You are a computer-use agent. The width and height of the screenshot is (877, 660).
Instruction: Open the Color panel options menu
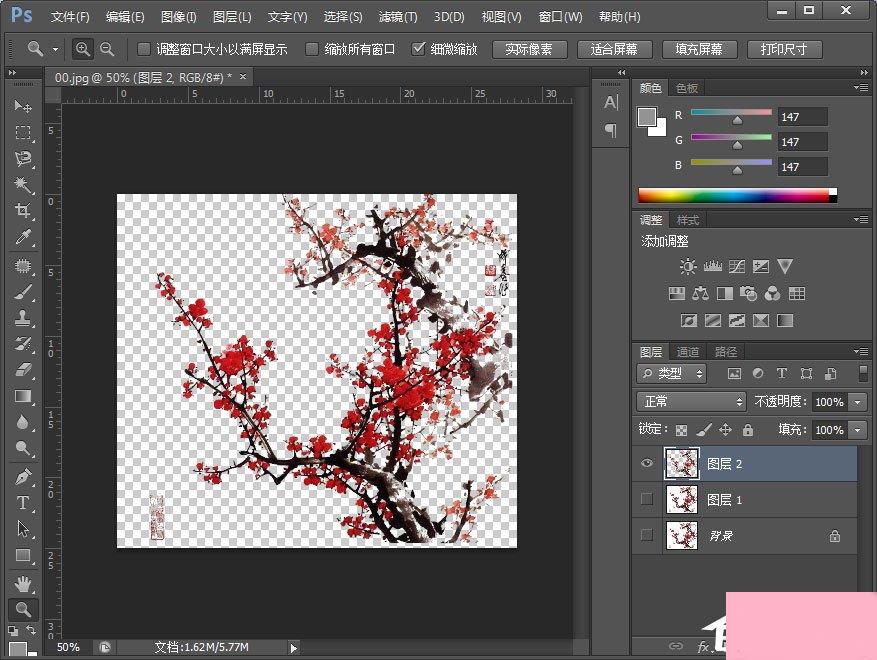861,88
